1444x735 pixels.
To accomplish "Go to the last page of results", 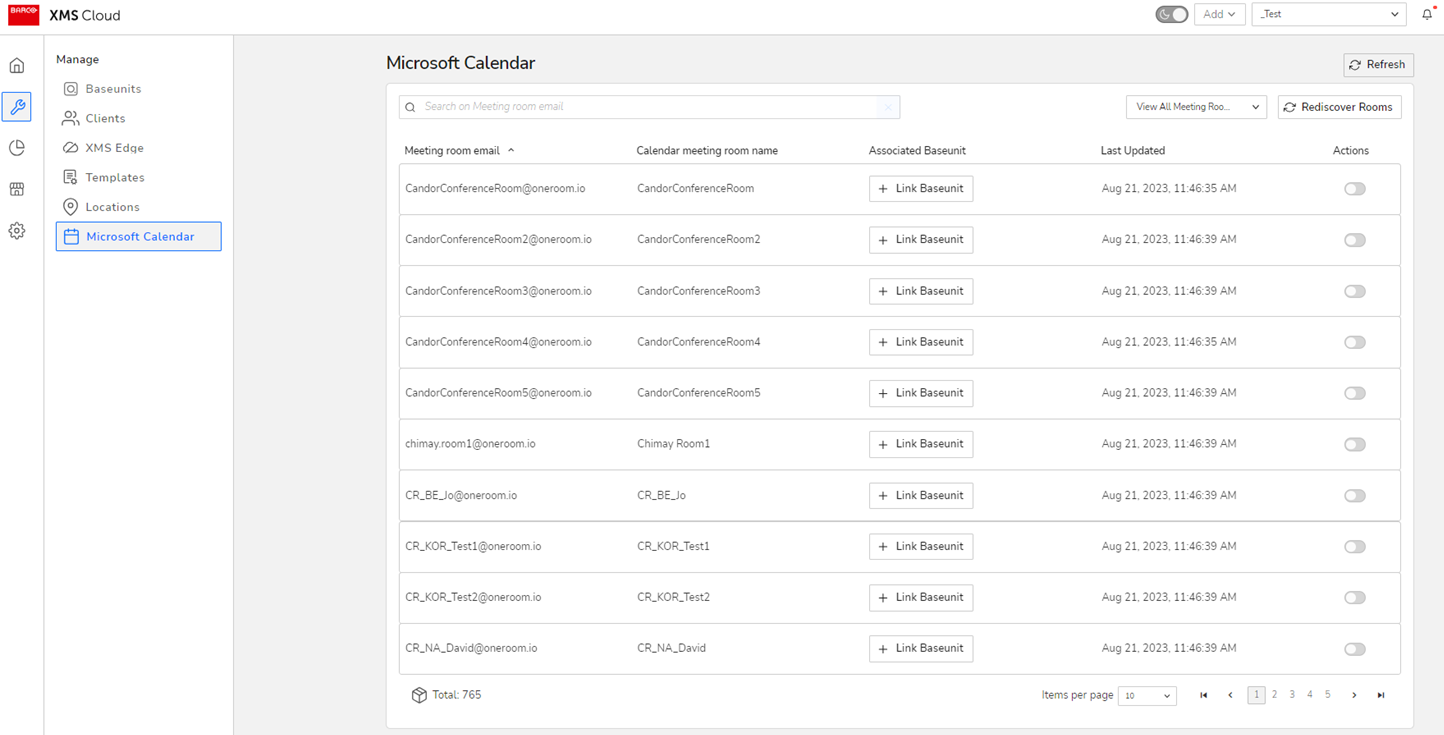I will (x=1380, y=695).
